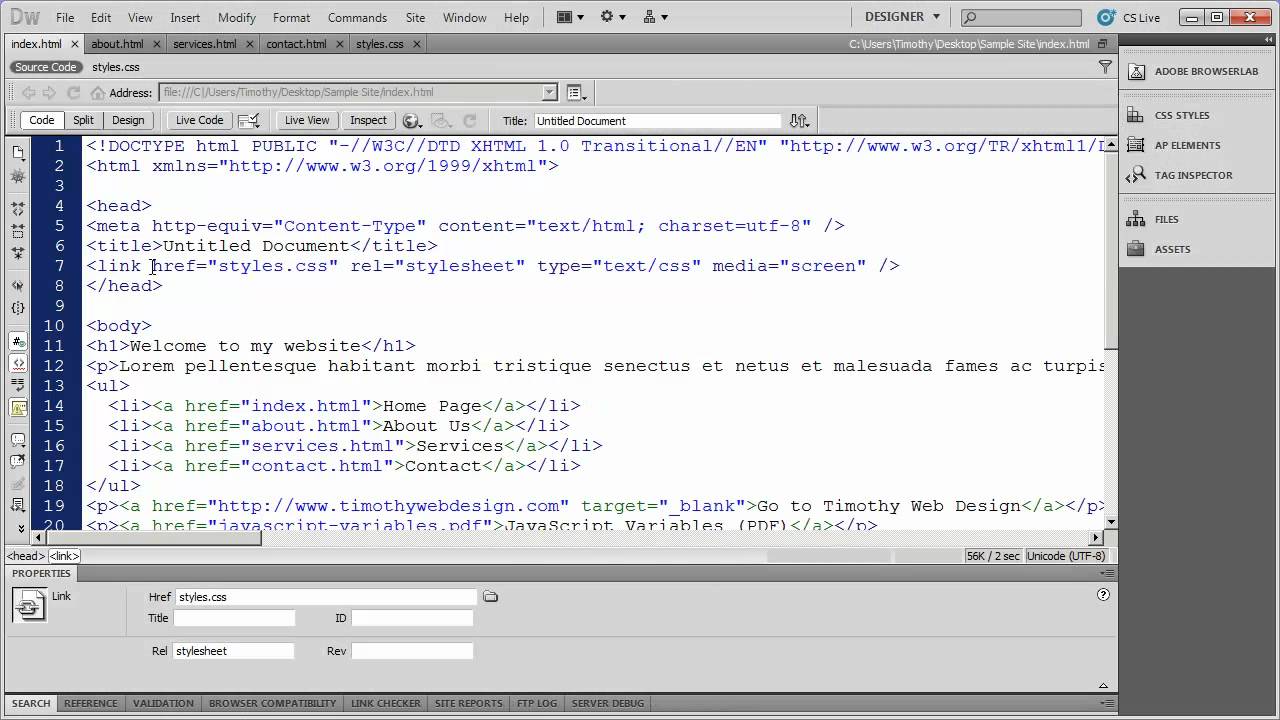Switch to contact.html document tab

(x=296, y=44)
